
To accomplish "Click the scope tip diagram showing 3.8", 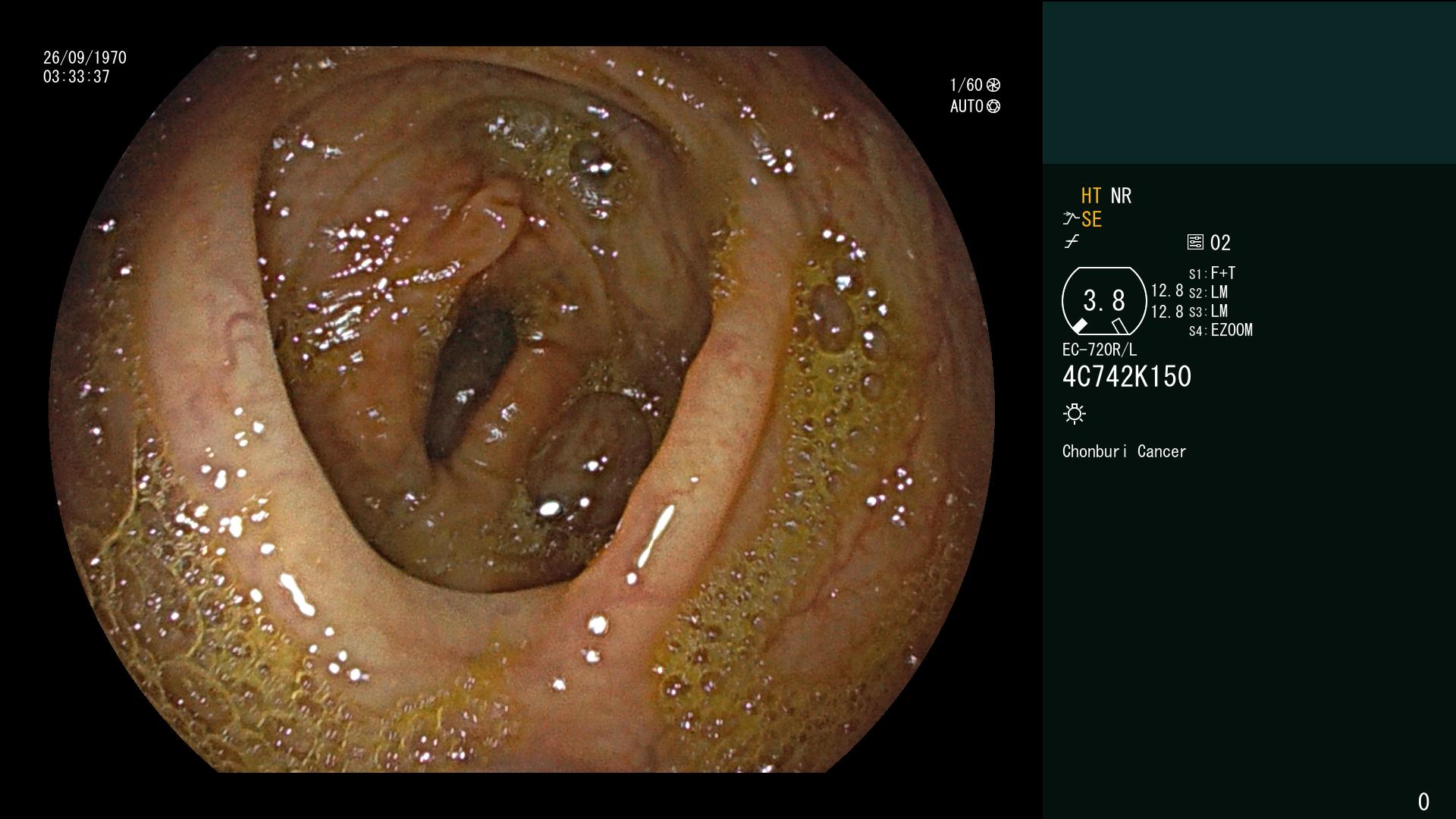I will click(x=1104, y=301).
